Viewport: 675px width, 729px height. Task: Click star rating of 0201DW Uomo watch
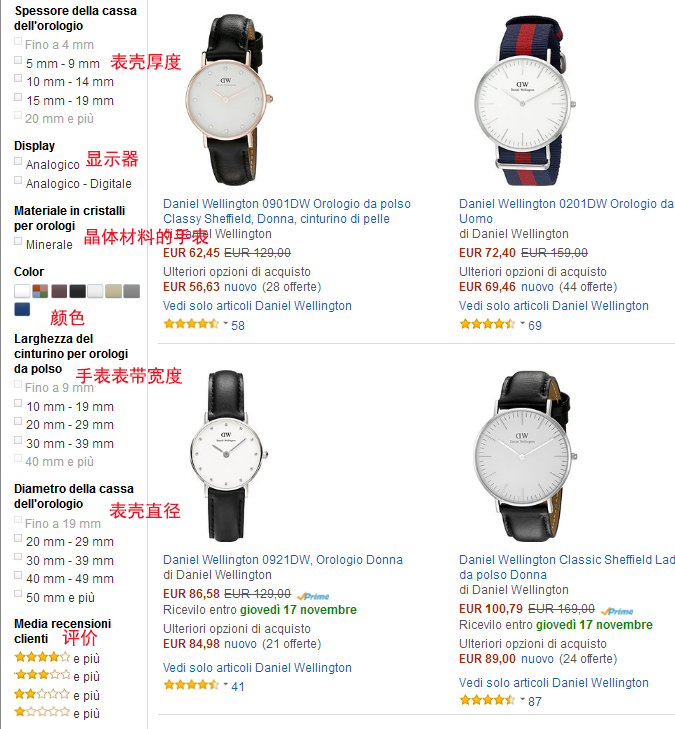coord(487,324)
